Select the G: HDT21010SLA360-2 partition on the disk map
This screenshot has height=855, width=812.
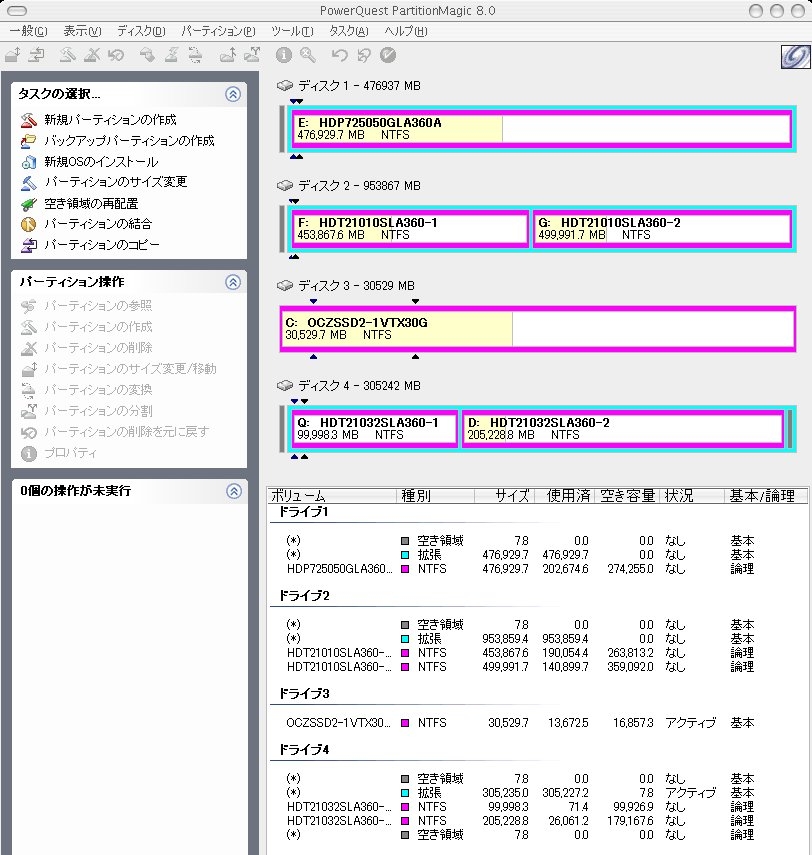click(663, 229)
